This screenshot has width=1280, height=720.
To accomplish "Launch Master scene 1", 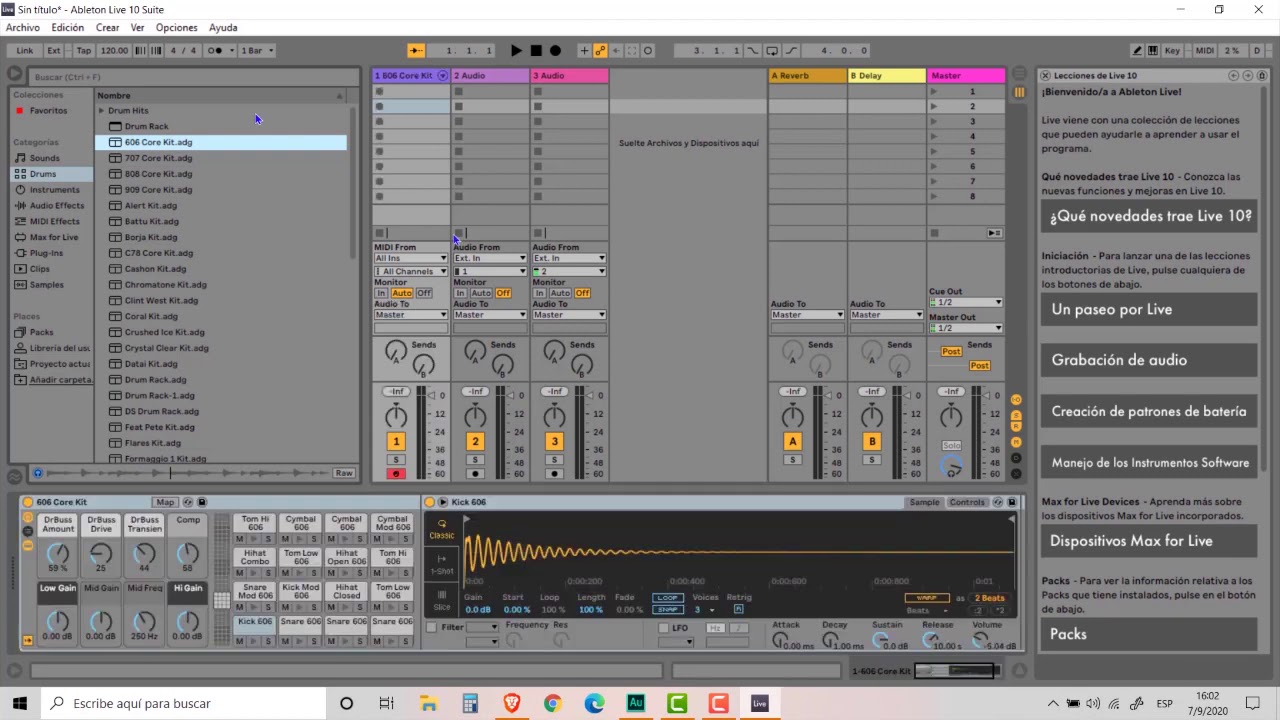I will point(934,92).
